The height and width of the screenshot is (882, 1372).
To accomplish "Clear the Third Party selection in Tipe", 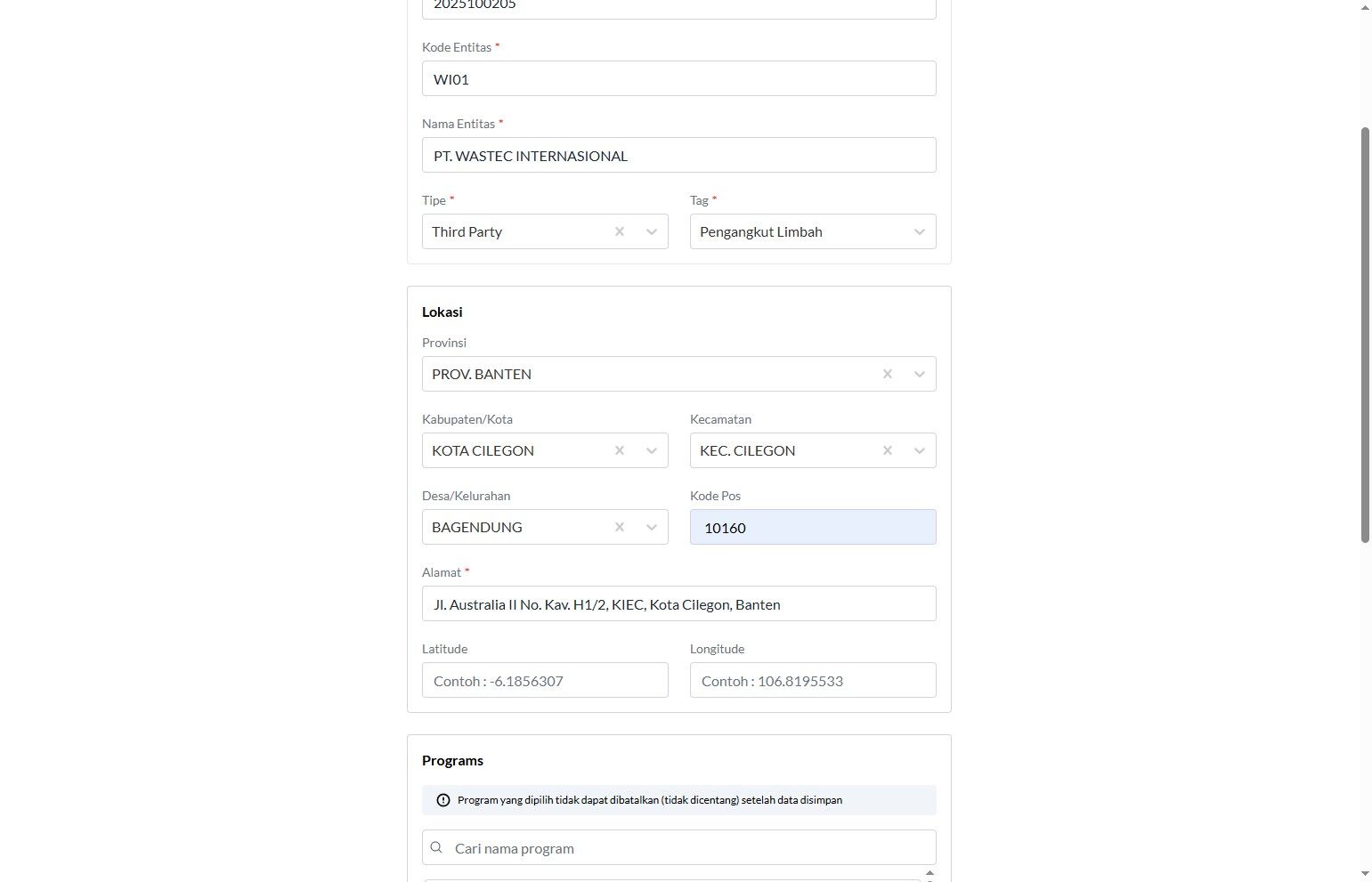I will click(620, 231).
